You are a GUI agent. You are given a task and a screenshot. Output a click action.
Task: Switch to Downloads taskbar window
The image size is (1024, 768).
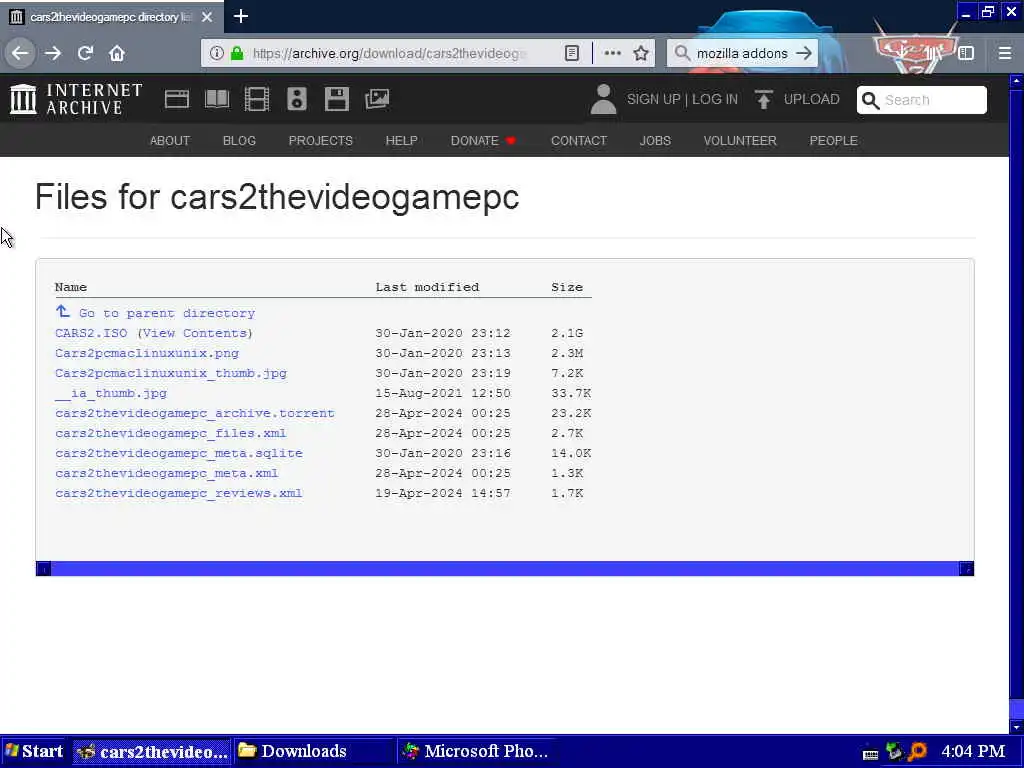314,752
